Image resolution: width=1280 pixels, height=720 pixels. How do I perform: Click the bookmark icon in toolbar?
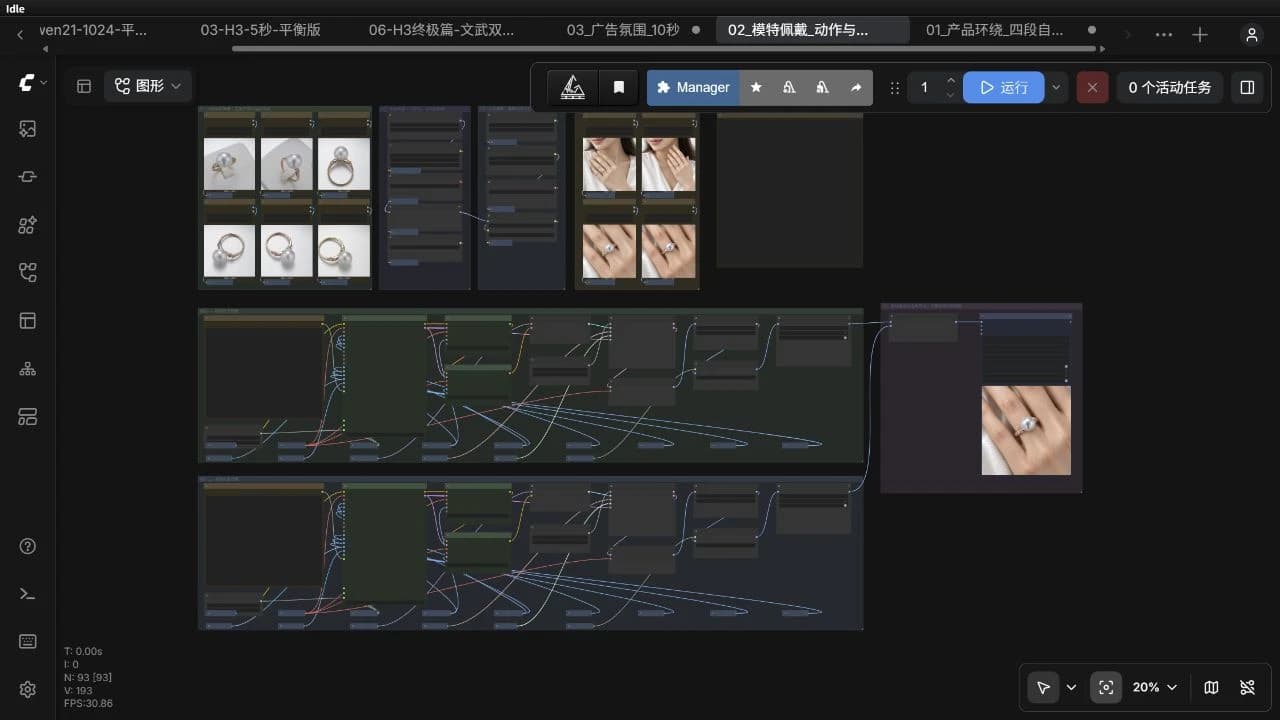619,87
